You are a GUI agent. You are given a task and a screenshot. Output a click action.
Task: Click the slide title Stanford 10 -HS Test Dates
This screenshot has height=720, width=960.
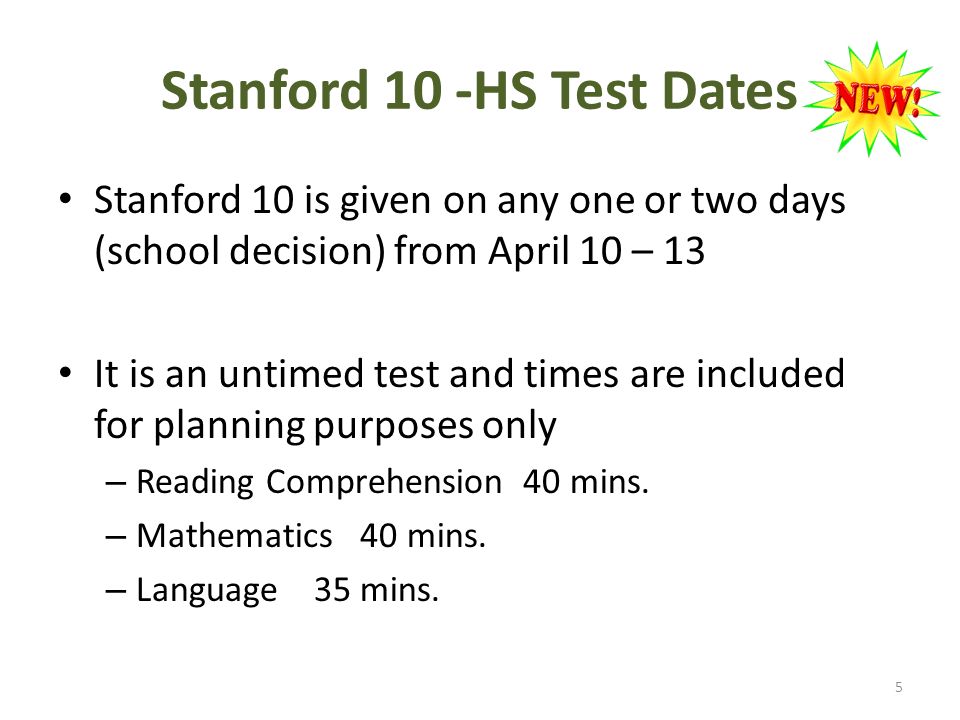[x=479, y=91]
